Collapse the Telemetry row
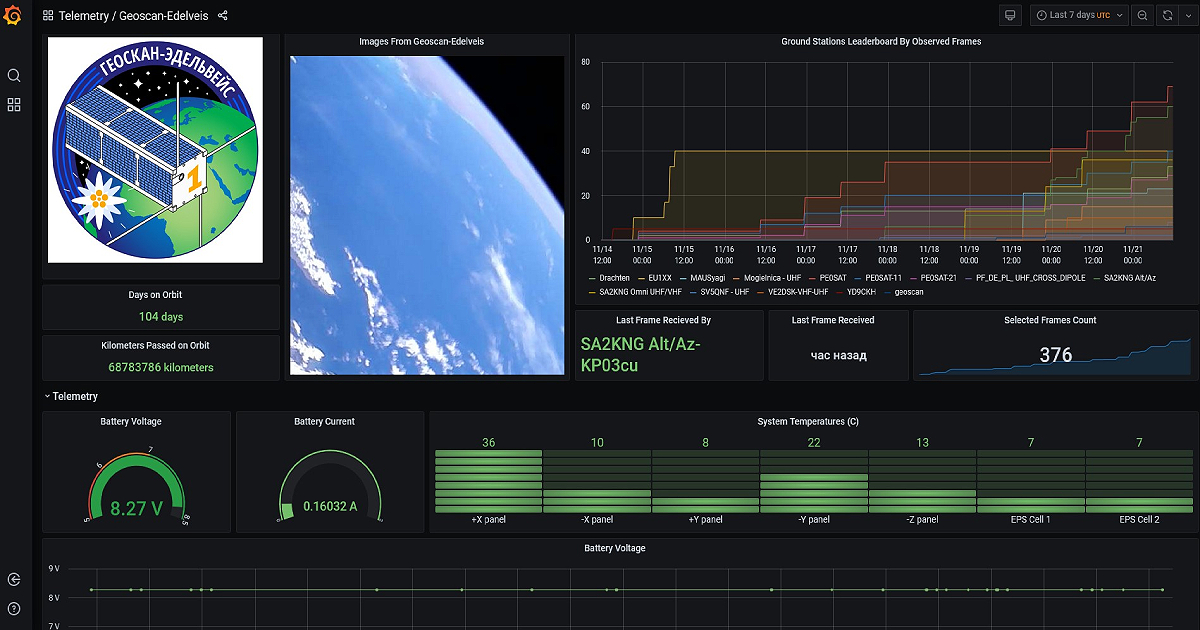This screenshot has height=630, width=1200. pos(71,397)
